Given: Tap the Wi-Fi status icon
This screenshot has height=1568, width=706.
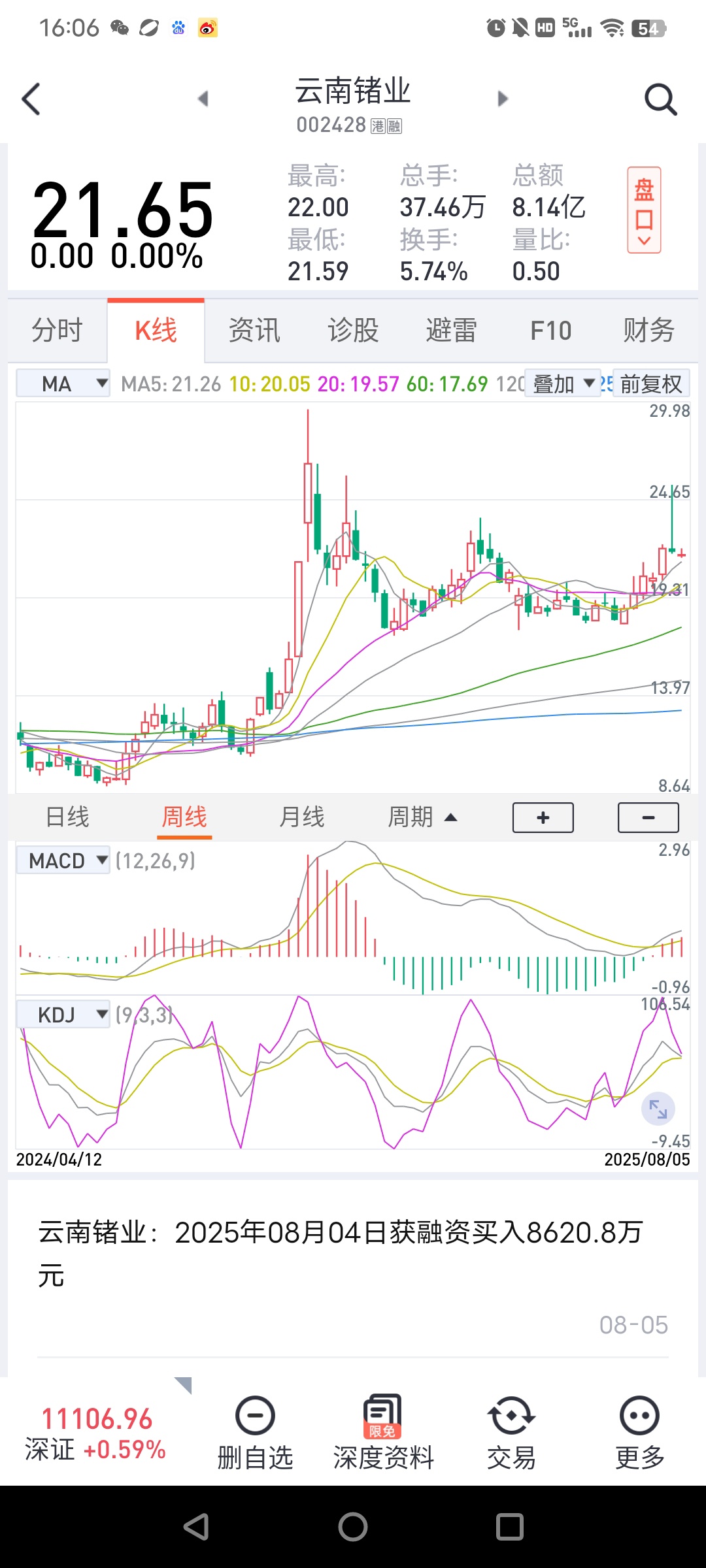Looking at the screenshot, I should (613, 28).
